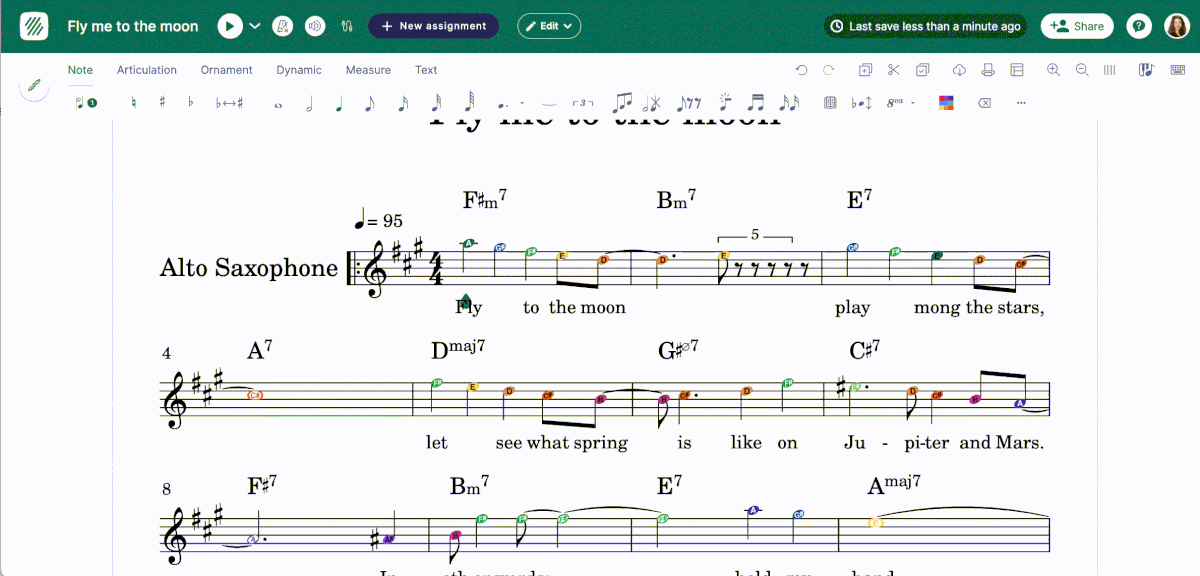The height and width of the screenshot is (576, 1200).
Task: Open the 8va octave dropdown
Action: pos(901,103)
